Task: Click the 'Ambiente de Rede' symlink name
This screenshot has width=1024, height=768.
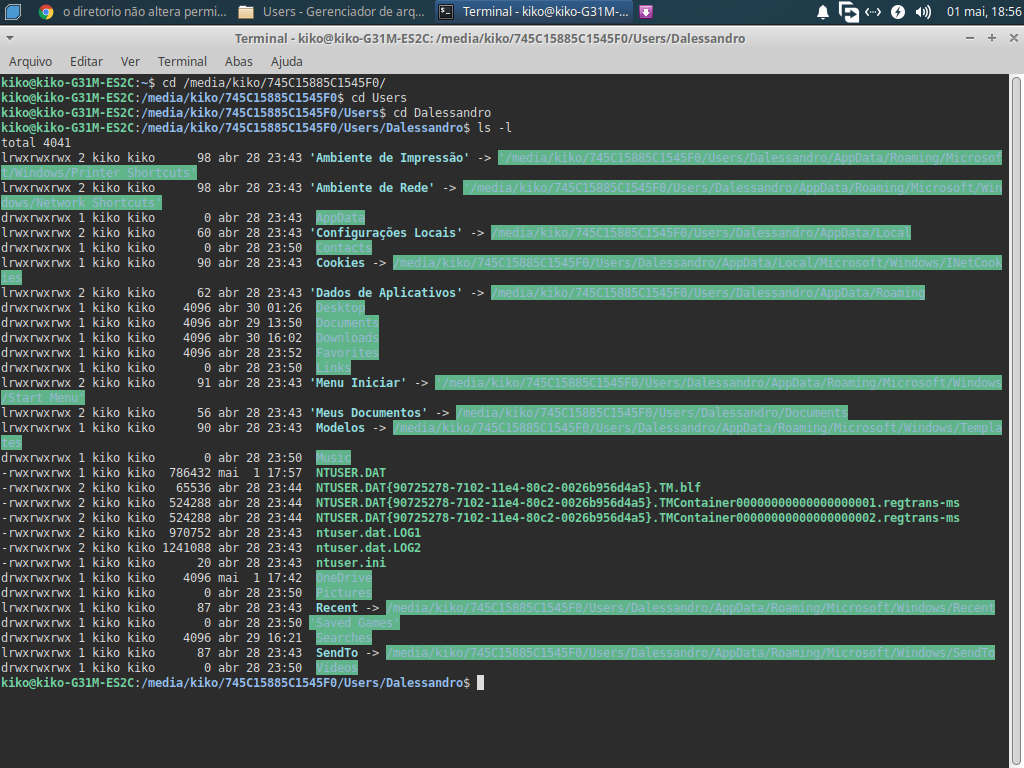Action: pyautogui.click(x=372, y=187)
